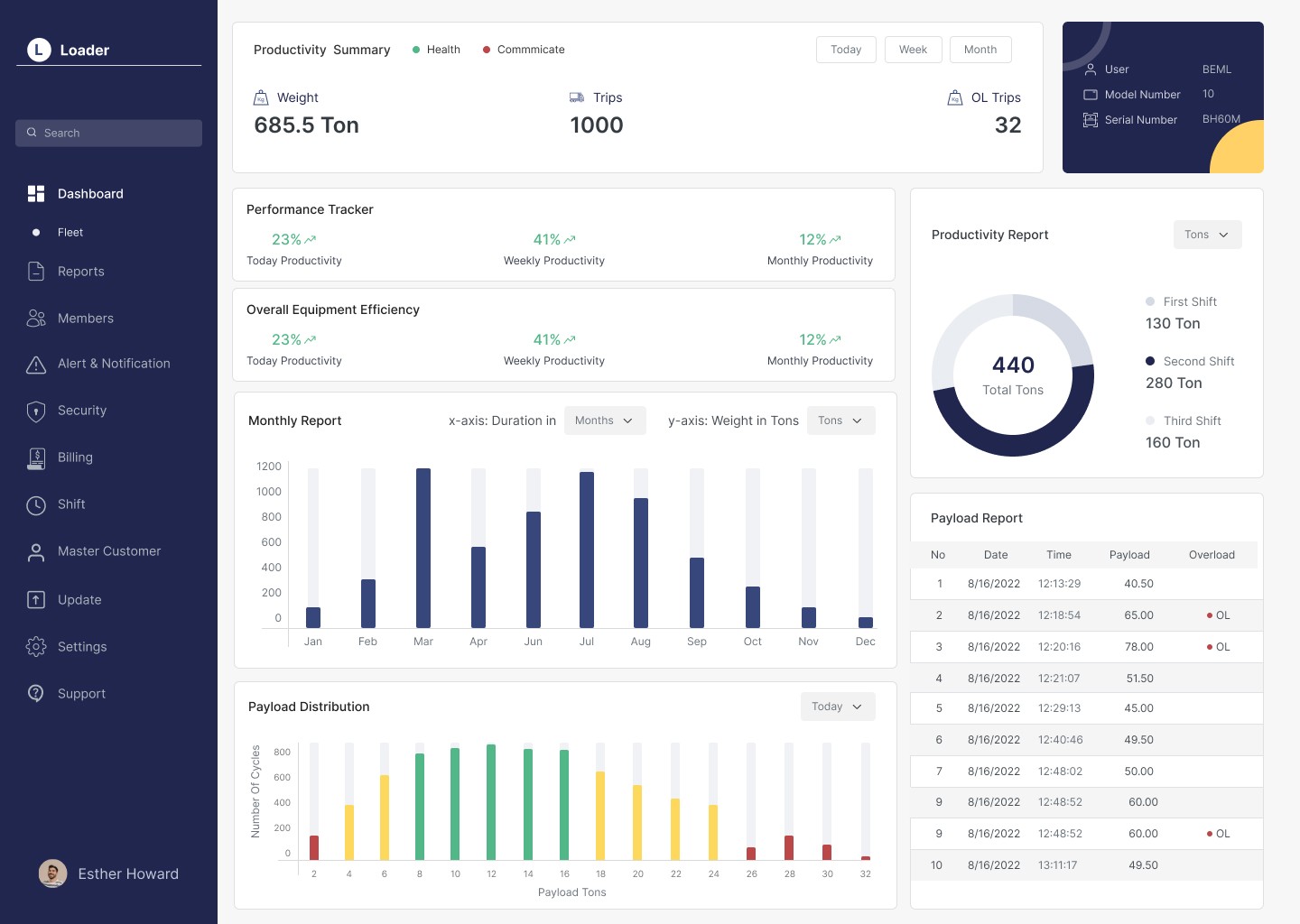This screenshot has width=1300, height=924.
Task: Open Alert & Notification warning icon
Action: pyautogui.click(x=36, y=364)
